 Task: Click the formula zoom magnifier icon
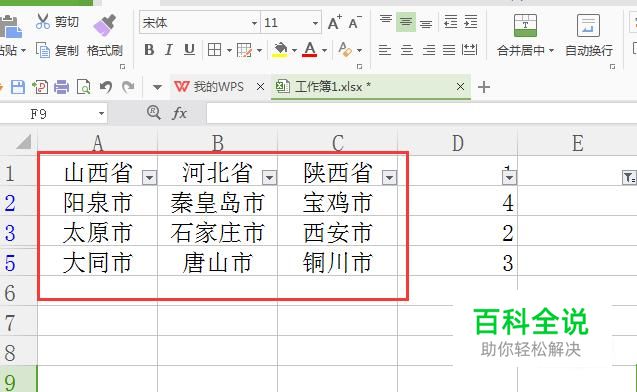coord(154,112)
